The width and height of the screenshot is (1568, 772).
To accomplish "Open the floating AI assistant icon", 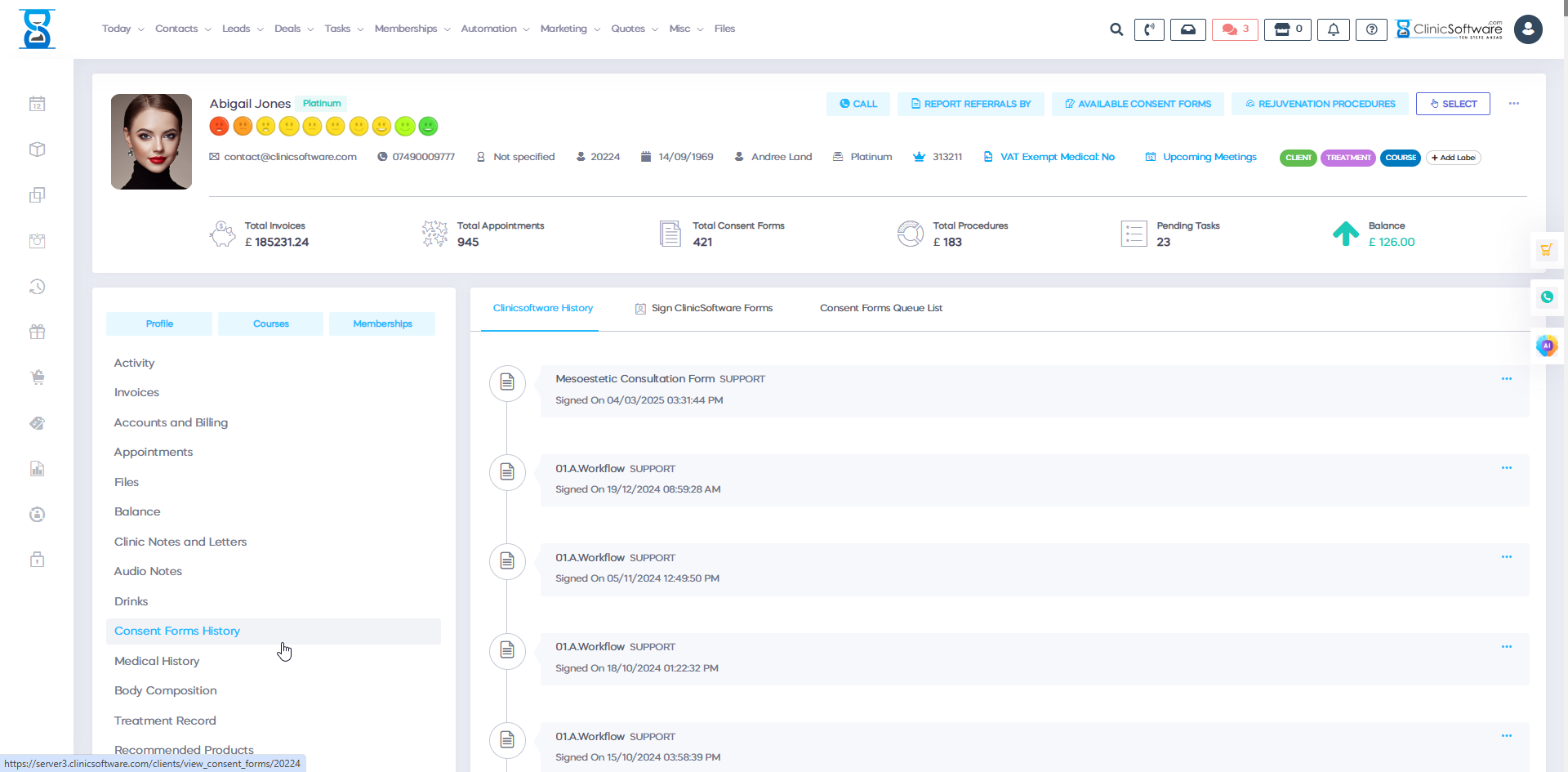I will coord(1546,346).
